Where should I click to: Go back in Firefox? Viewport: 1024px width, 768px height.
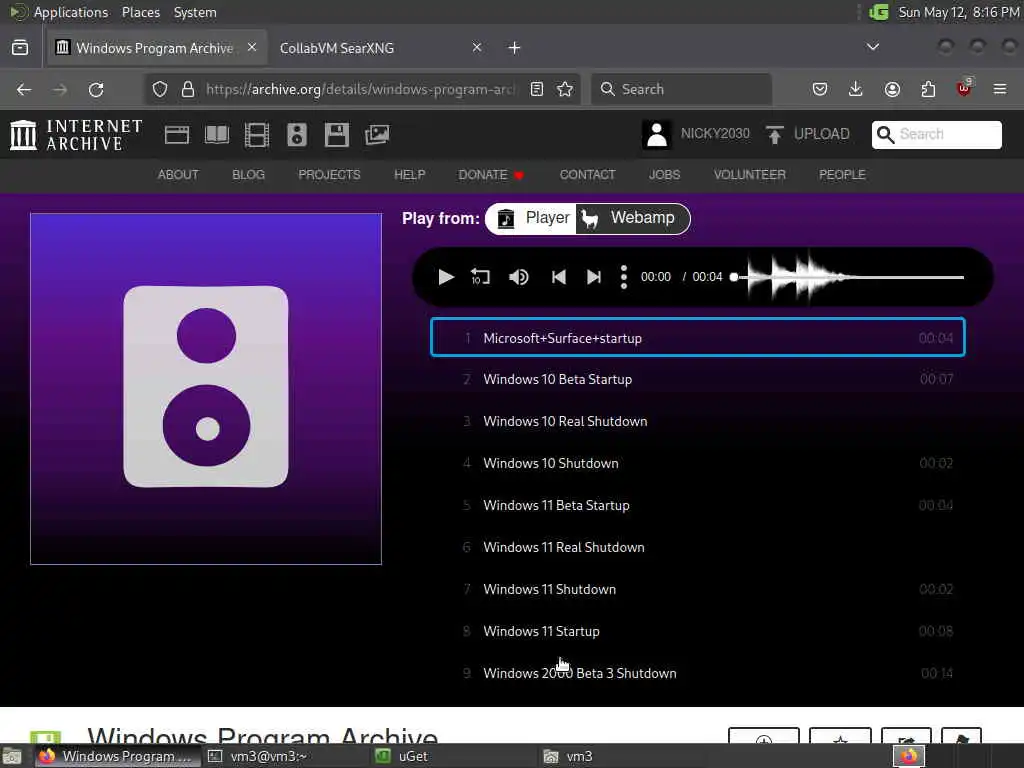point(24,89)
